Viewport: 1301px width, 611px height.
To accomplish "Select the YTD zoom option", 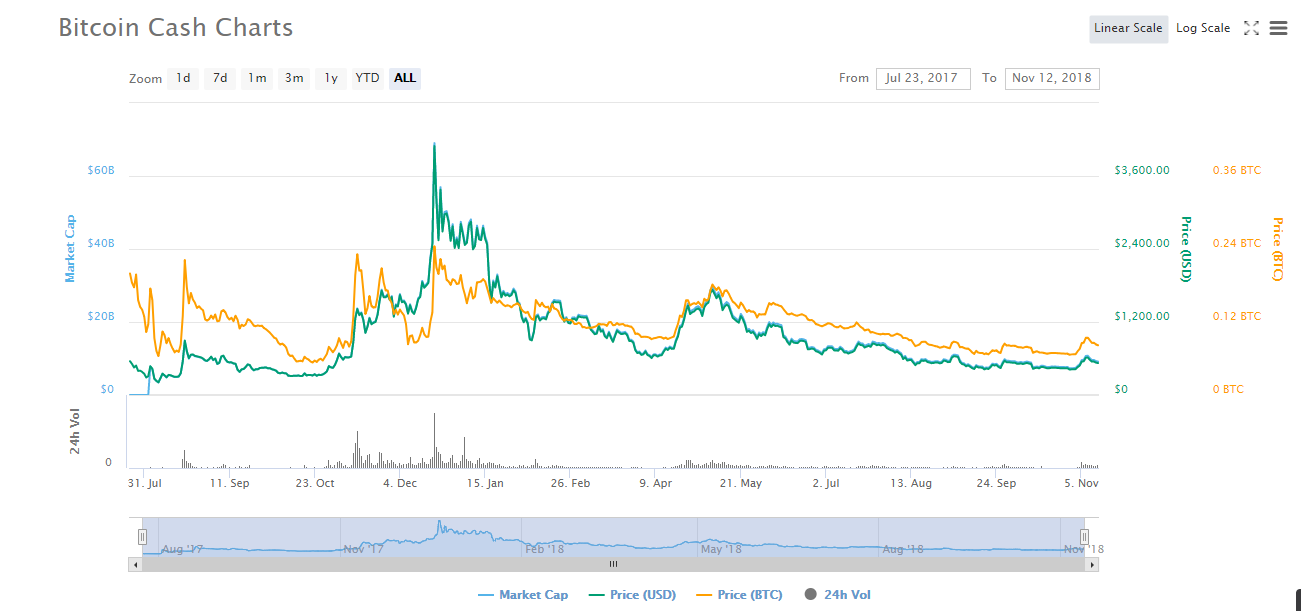I will (x=368, y=78).
